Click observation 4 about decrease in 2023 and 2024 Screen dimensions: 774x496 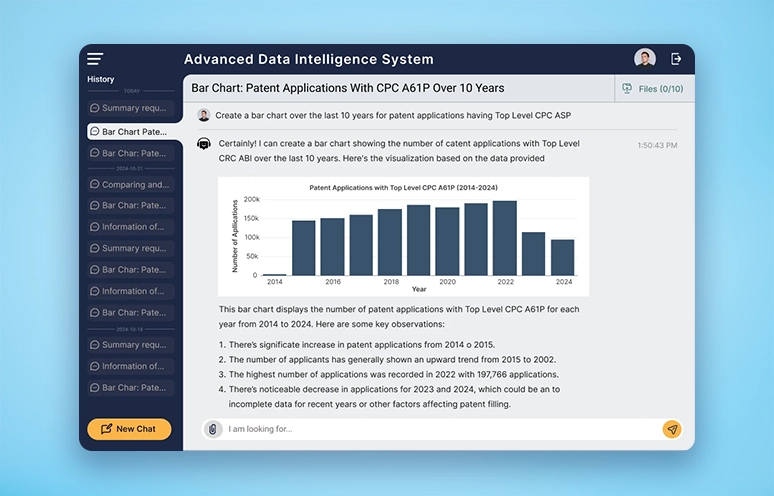coord(389,396)
